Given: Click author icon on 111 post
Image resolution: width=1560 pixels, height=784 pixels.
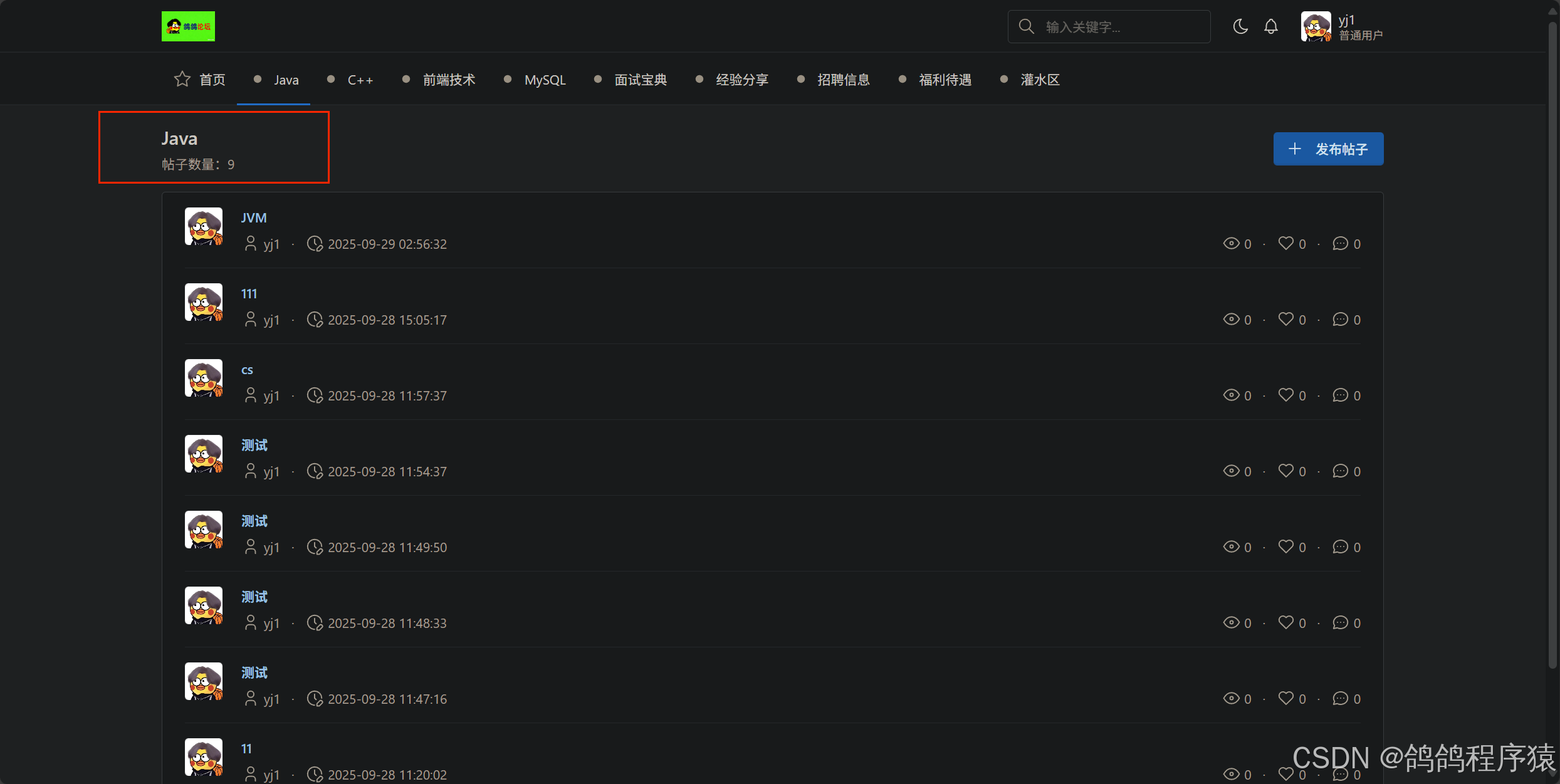Looking at the screenshot, I should pyautogui.click(x=250, y=320).
